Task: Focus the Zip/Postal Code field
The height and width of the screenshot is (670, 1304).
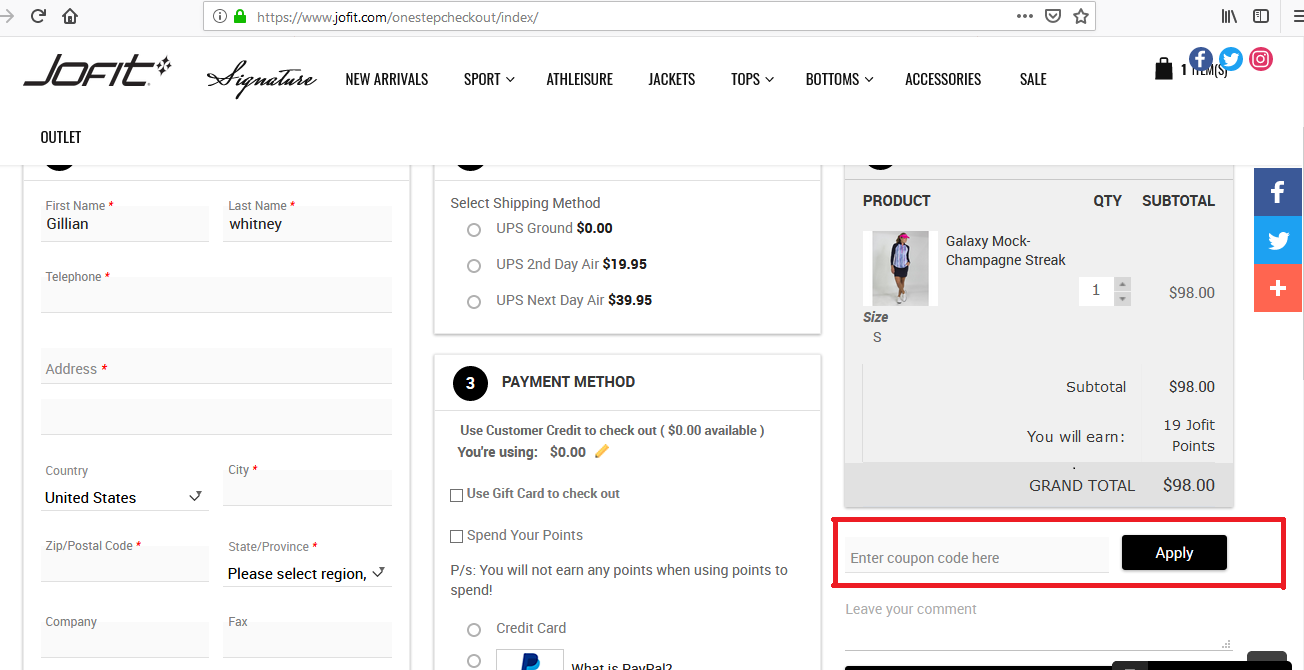Action: (125, 564)
